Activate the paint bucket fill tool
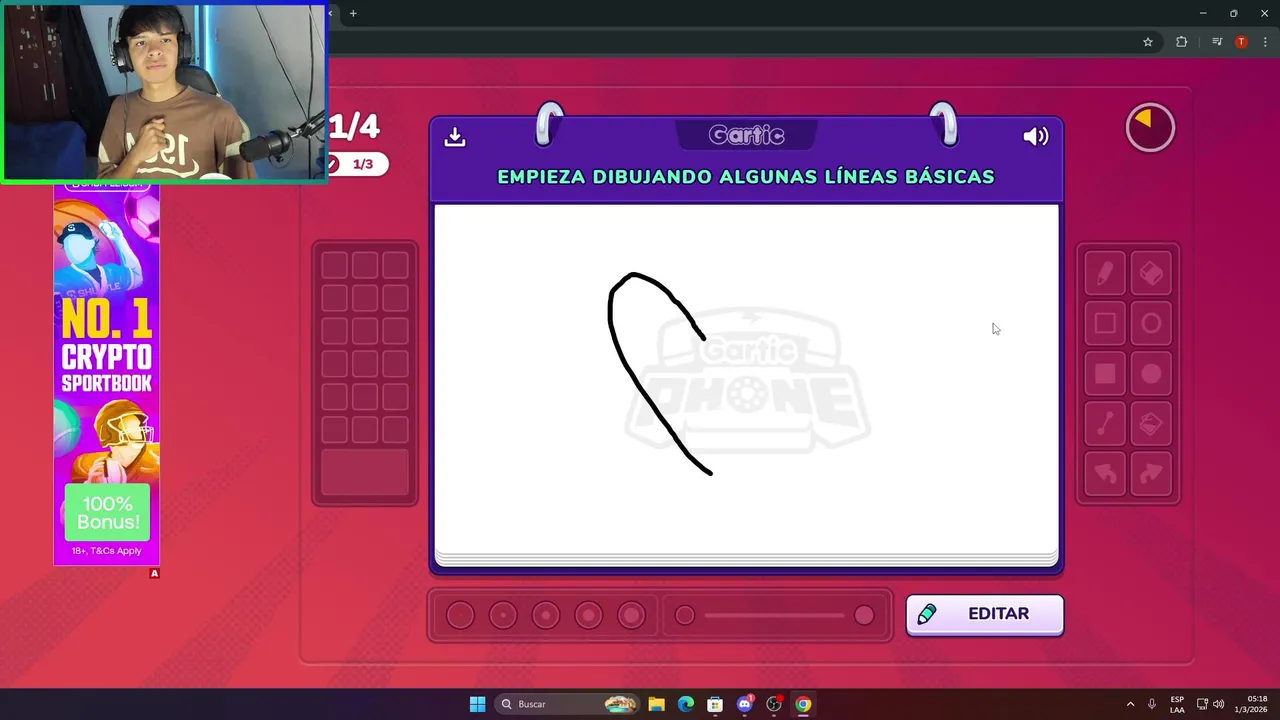Screen dimensions: 1280x720 pyautogui.click(x=1151, y=424)
